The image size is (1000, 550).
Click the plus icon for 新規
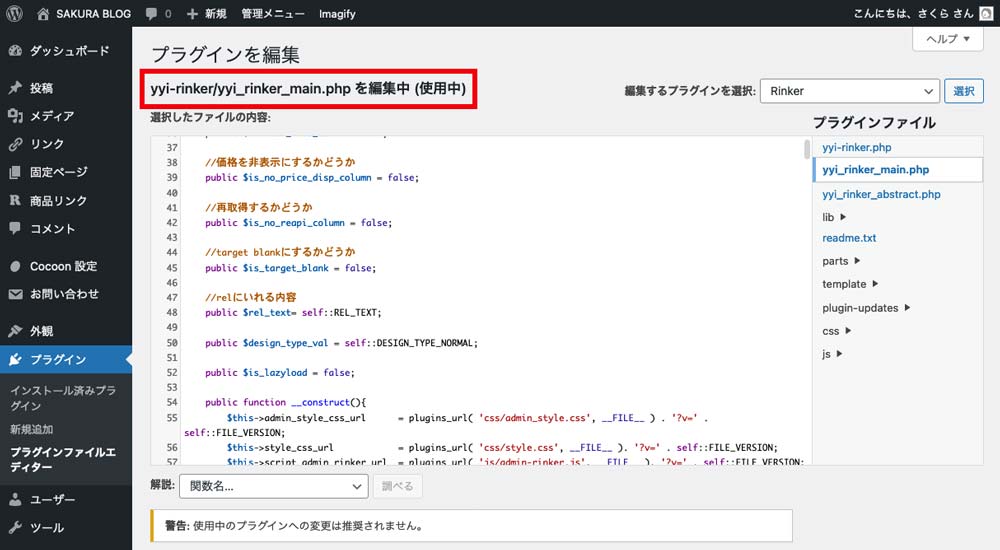pyautogui.click(x=192, y=13)
